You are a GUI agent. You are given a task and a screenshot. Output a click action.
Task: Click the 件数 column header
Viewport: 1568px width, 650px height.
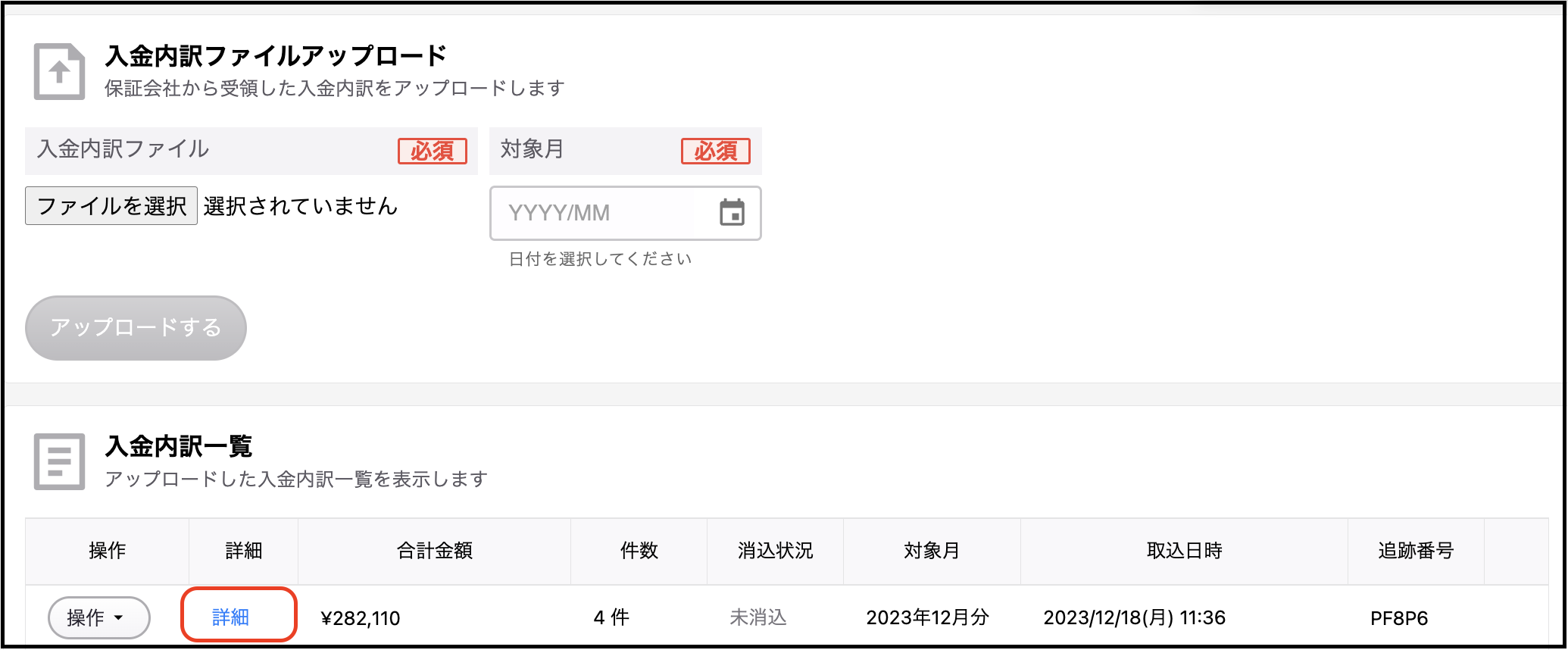tap(639, 551)
